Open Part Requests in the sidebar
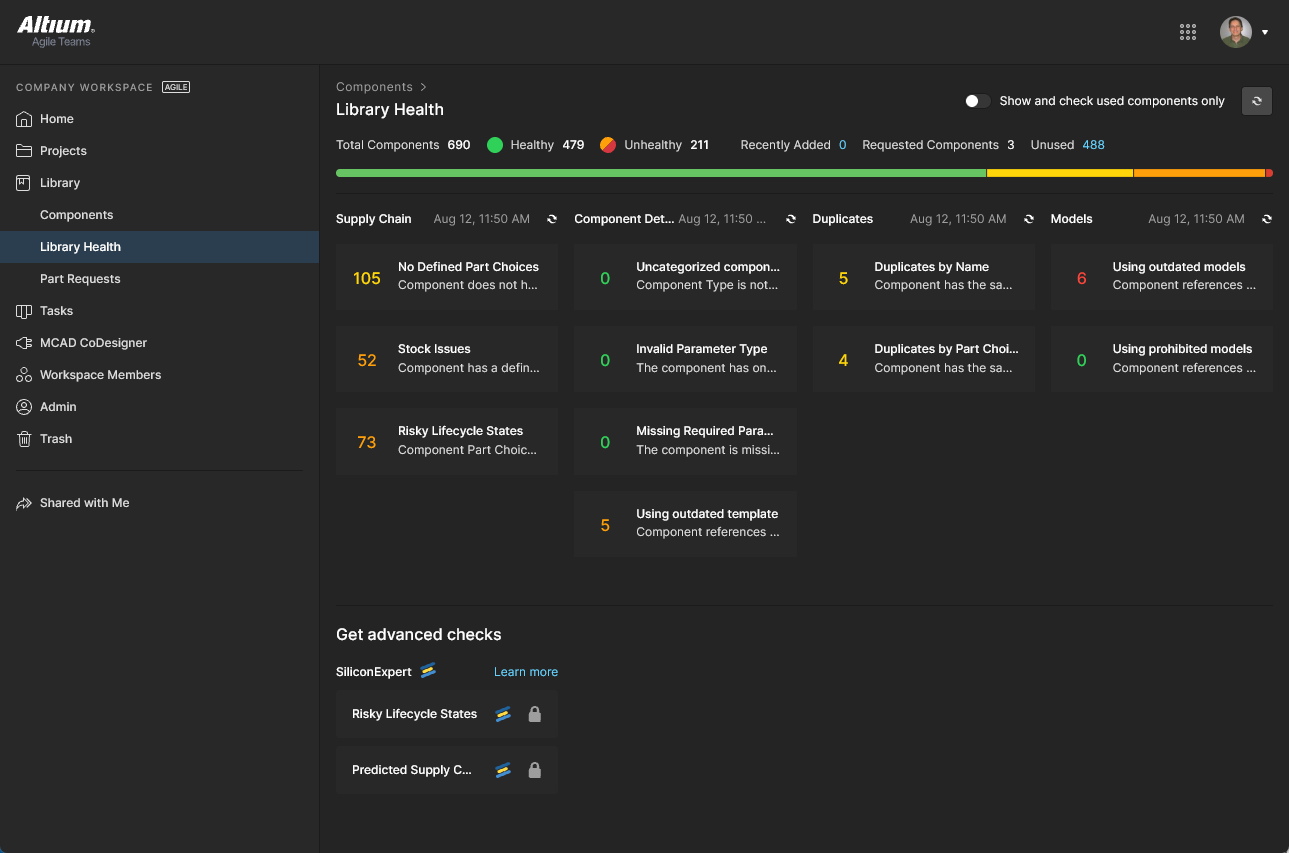 80,279
